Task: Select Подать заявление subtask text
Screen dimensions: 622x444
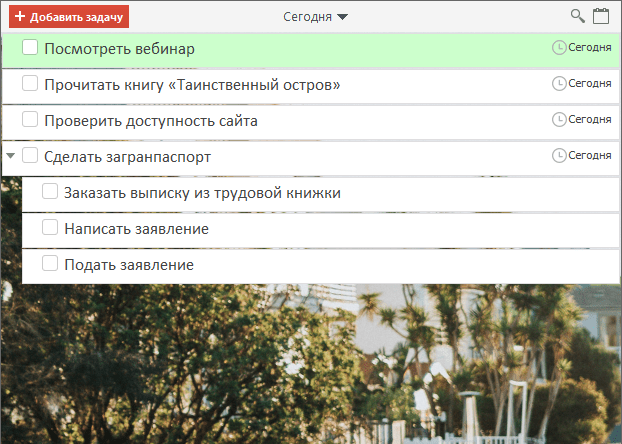Action: [x=129, y=265]
